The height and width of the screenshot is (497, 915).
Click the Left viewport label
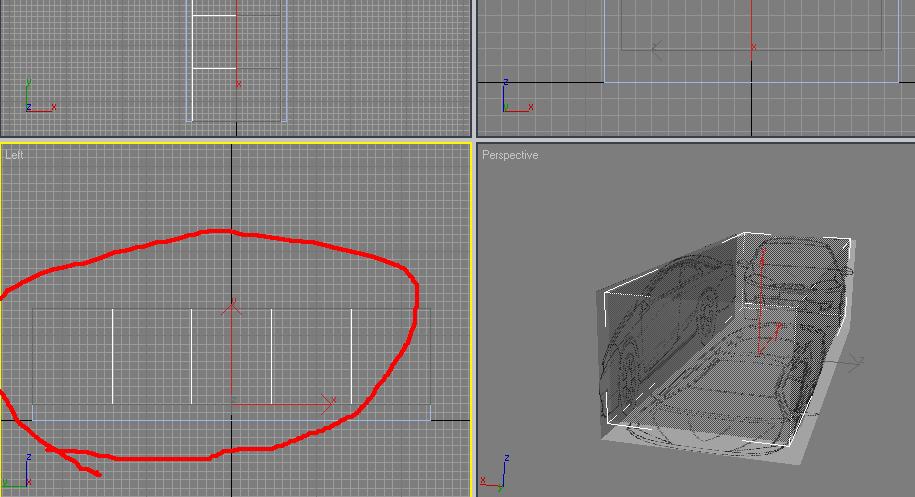(x=14, y=155)
